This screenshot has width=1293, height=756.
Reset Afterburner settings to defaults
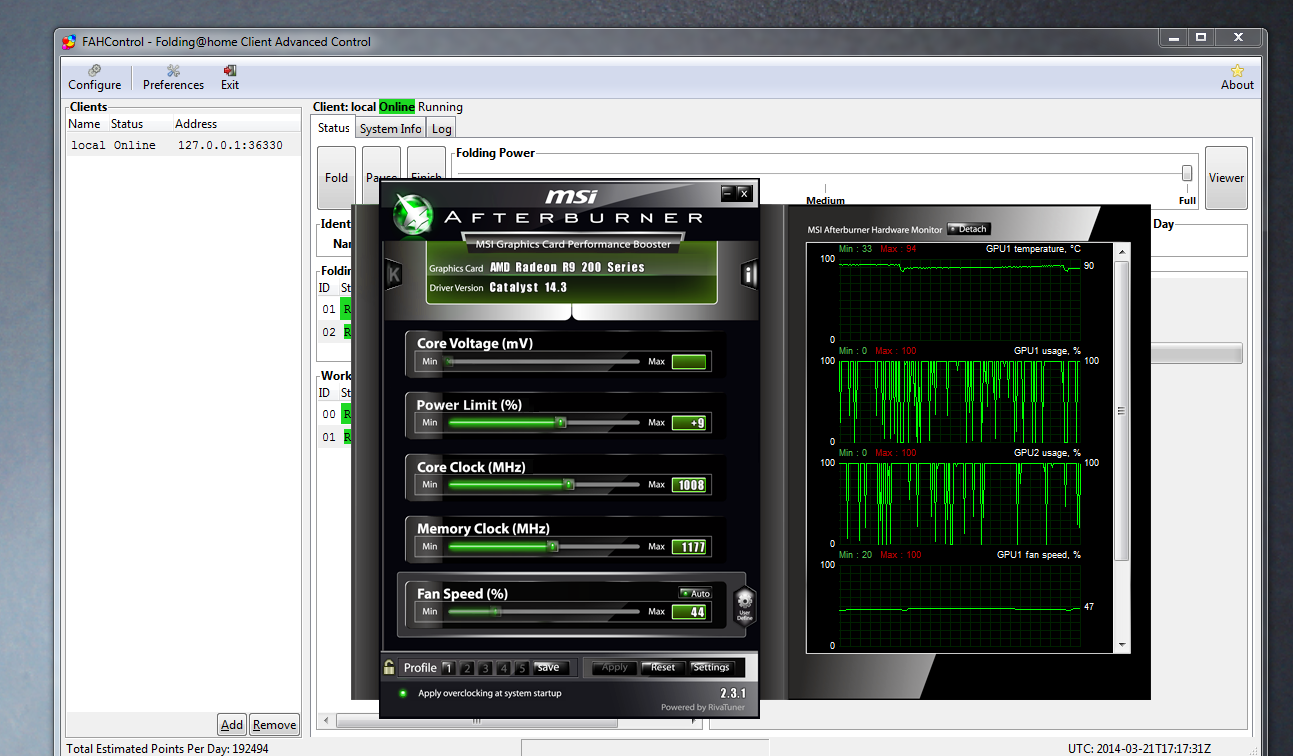coord(663,668)
